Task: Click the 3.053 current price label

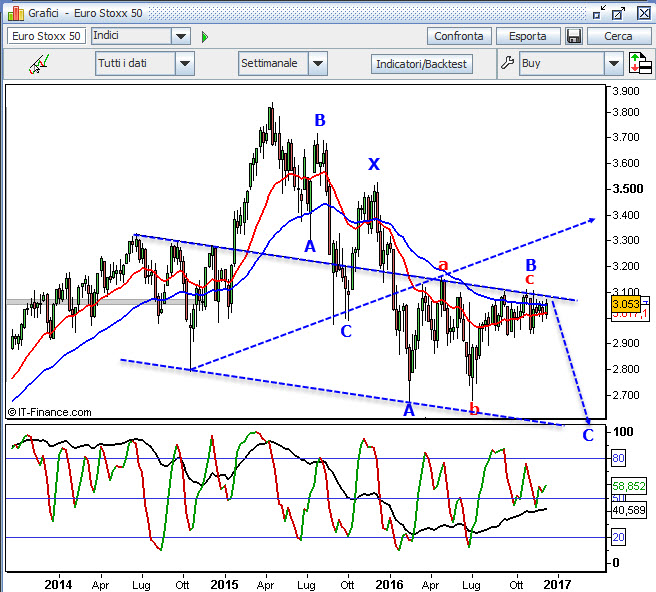Action: [x=626, y=304]
